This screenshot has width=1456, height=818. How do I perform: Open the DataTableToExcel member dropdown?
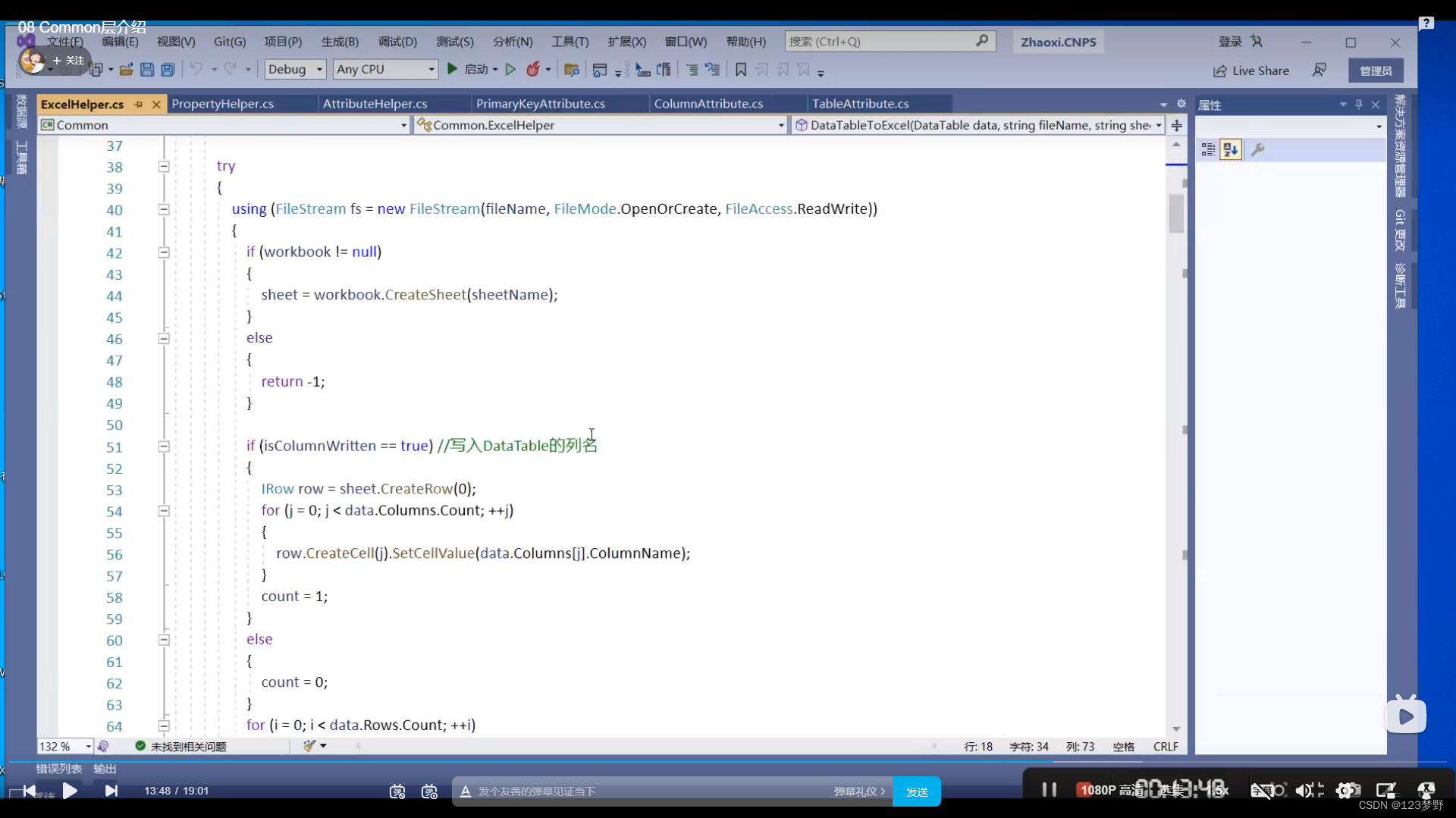(978, 125)
